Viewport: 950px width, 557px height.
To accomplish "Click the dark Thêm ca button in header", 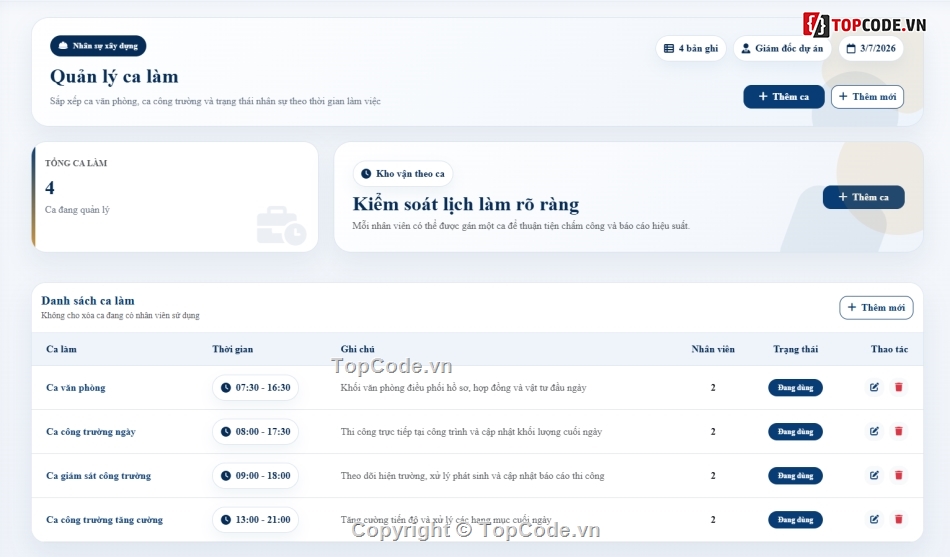I will point(783,97).
